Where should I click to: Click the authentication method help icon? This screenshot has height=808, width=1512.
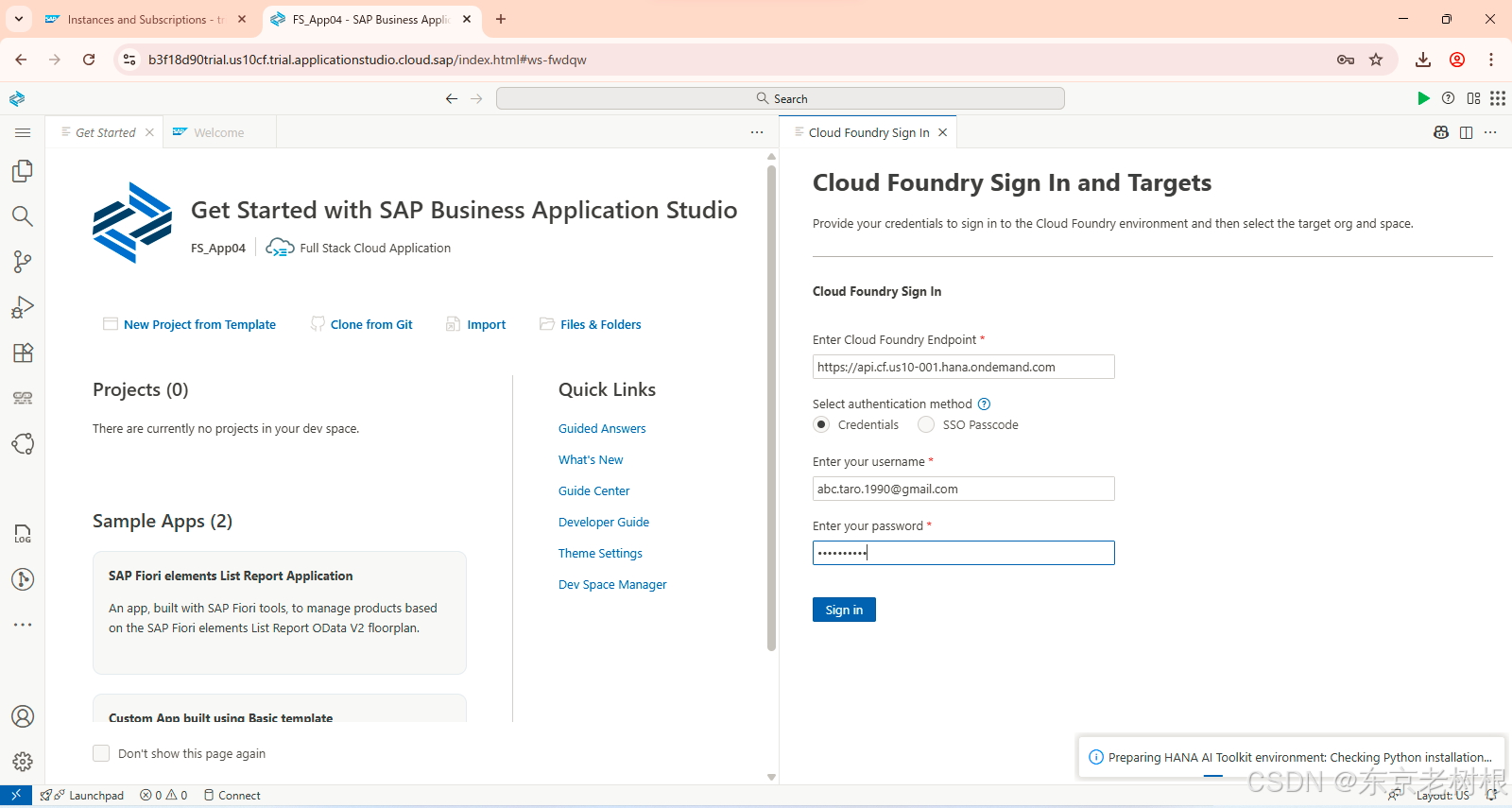(x=984, y=404)
